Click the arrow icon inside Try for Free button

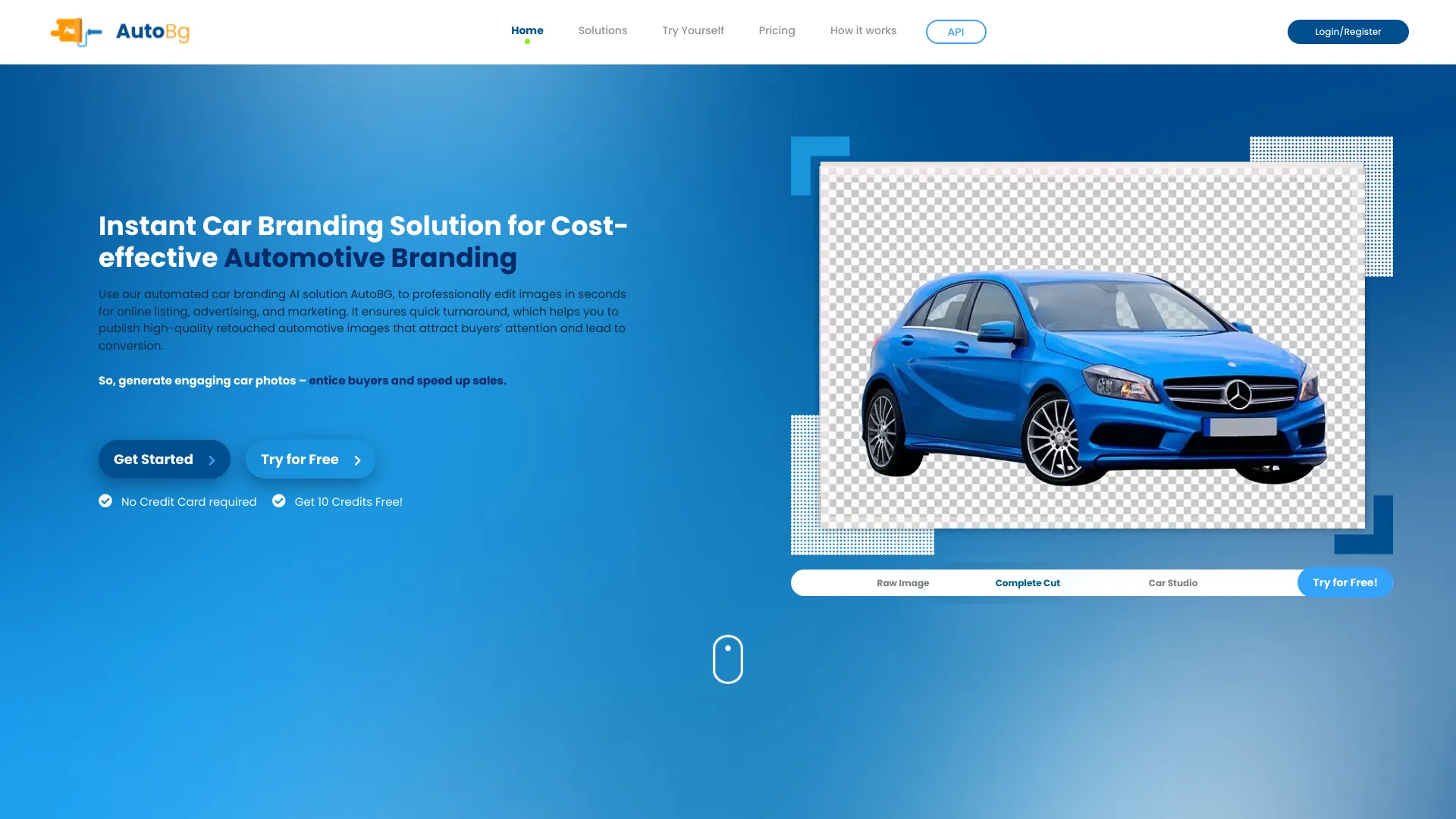[357, 460]
